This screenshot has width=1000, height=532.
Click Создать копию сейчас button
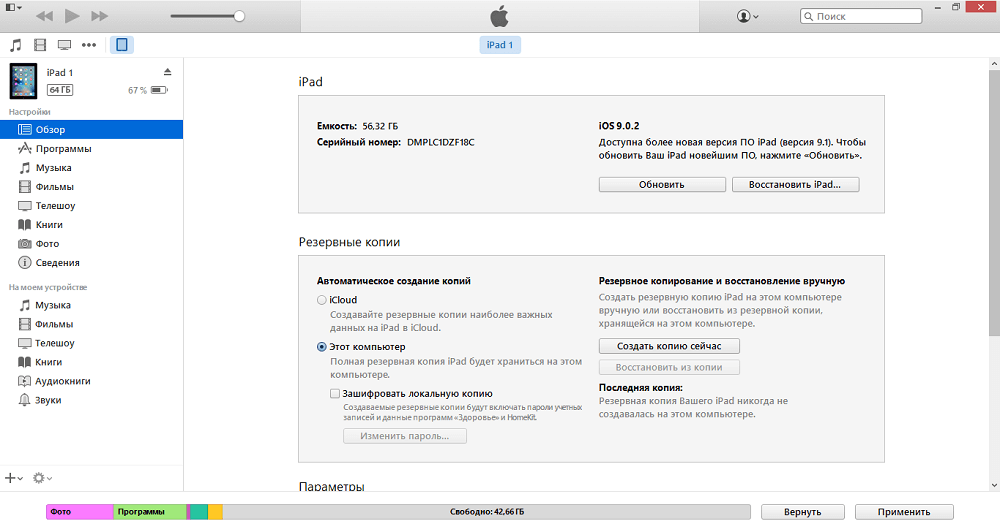[669, 345]
